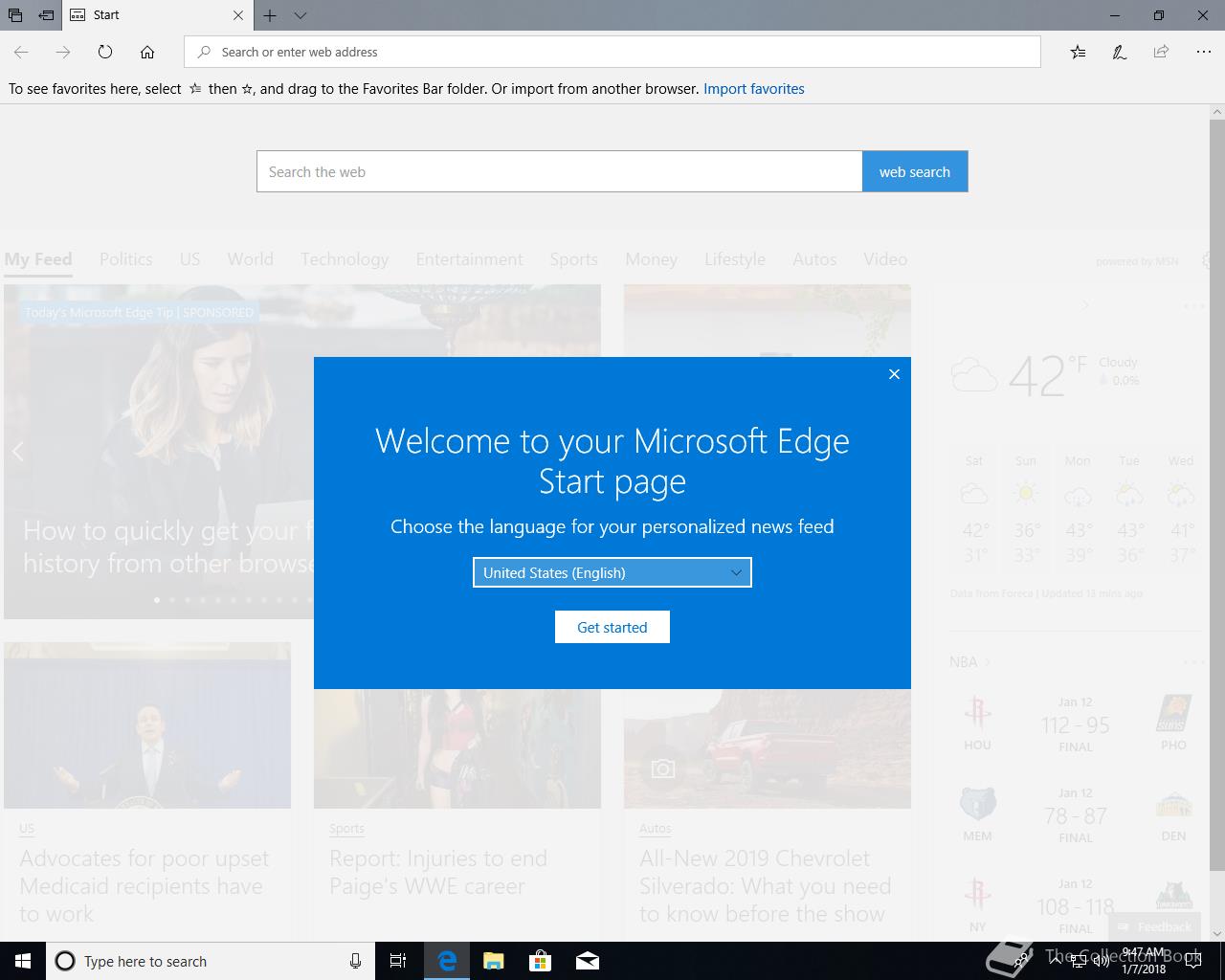Screen dimensions: 1225x980
Task: Close the welcome dialog
Action: coord(894,374)
